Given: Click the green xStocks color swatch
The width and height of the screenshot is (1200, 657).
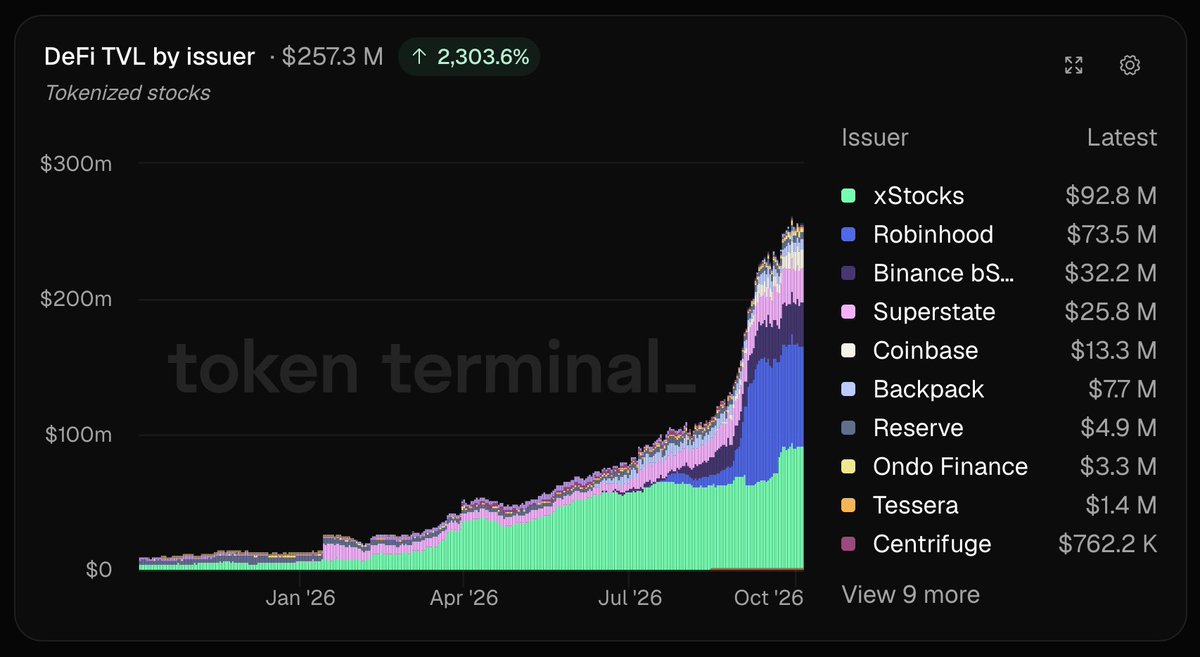Looking at the screenshot, I should tap(849, 196).
